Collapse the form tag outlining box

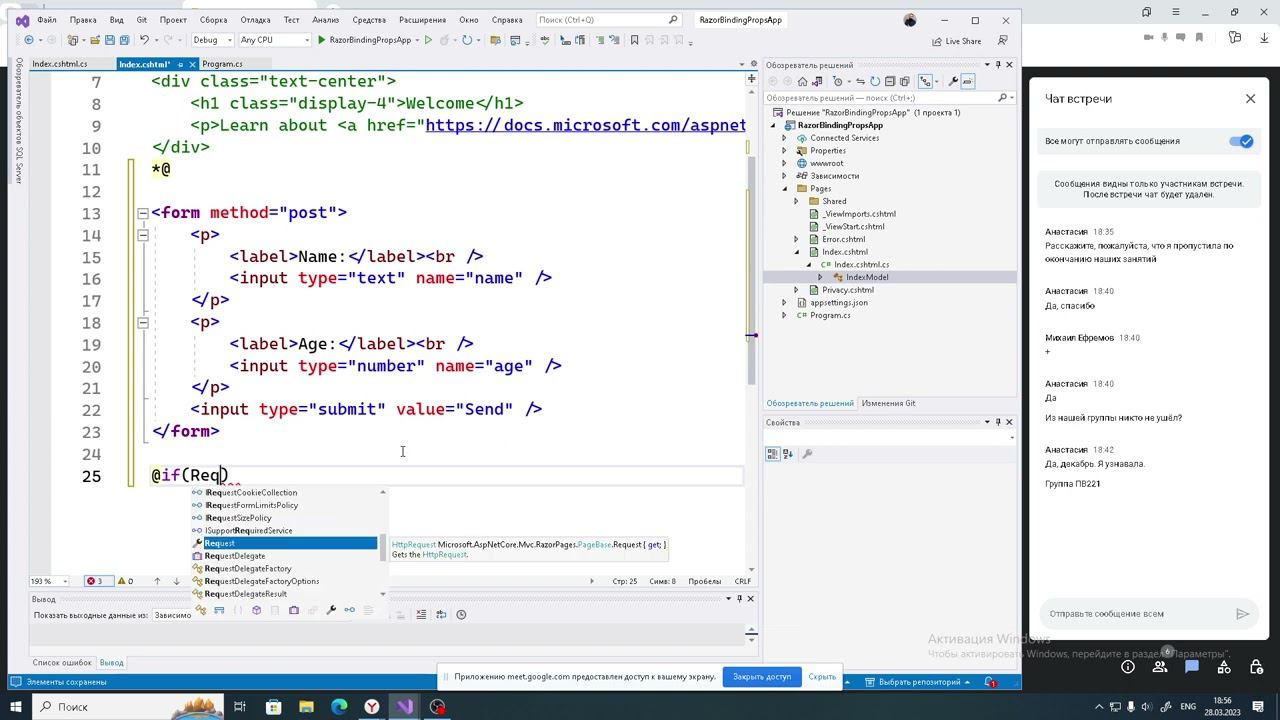(143, 213)
